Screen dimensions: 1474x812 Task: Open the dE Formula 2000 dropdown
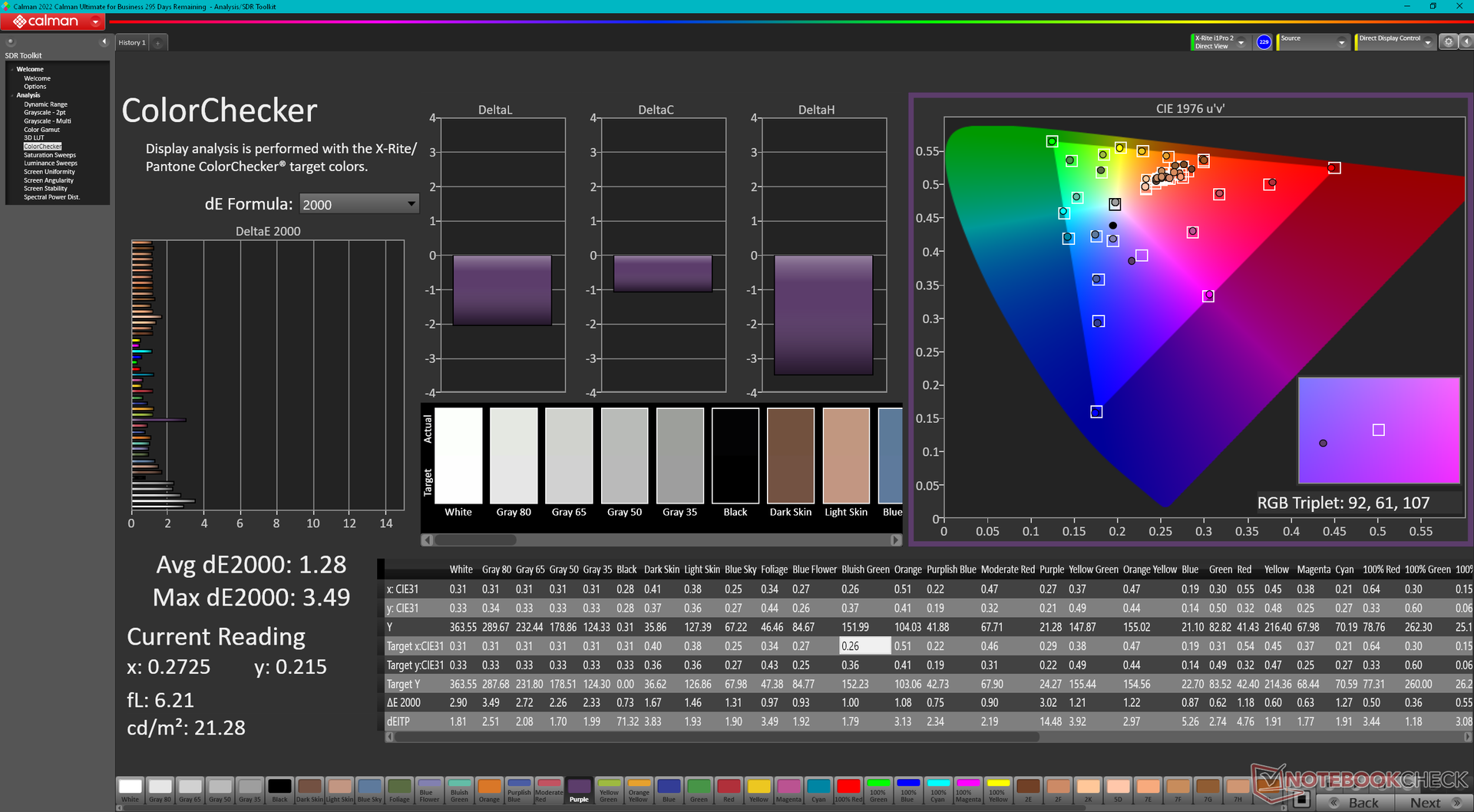tap(359, 204)
